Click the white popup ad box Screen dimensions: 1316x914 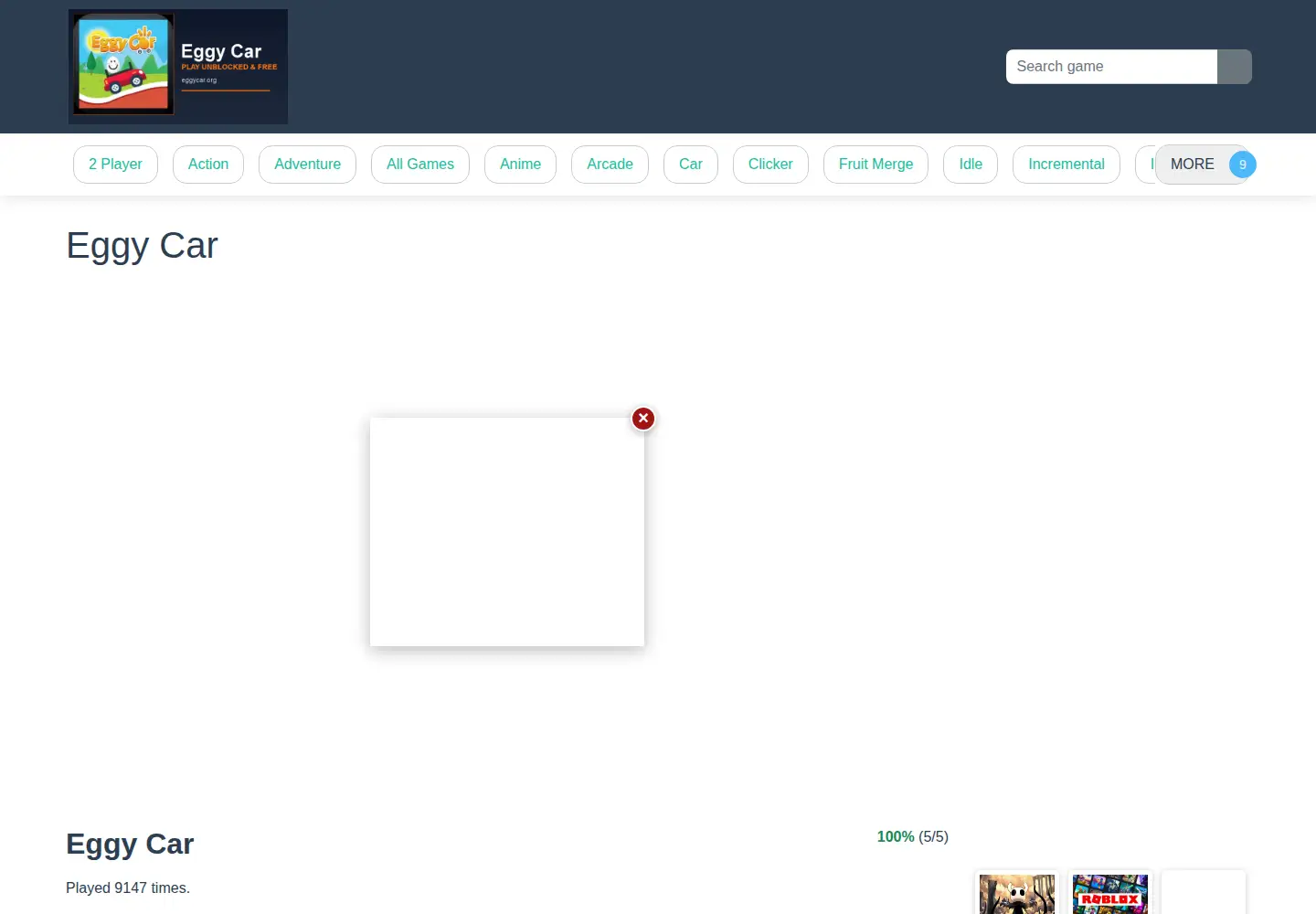click(507, 532)
